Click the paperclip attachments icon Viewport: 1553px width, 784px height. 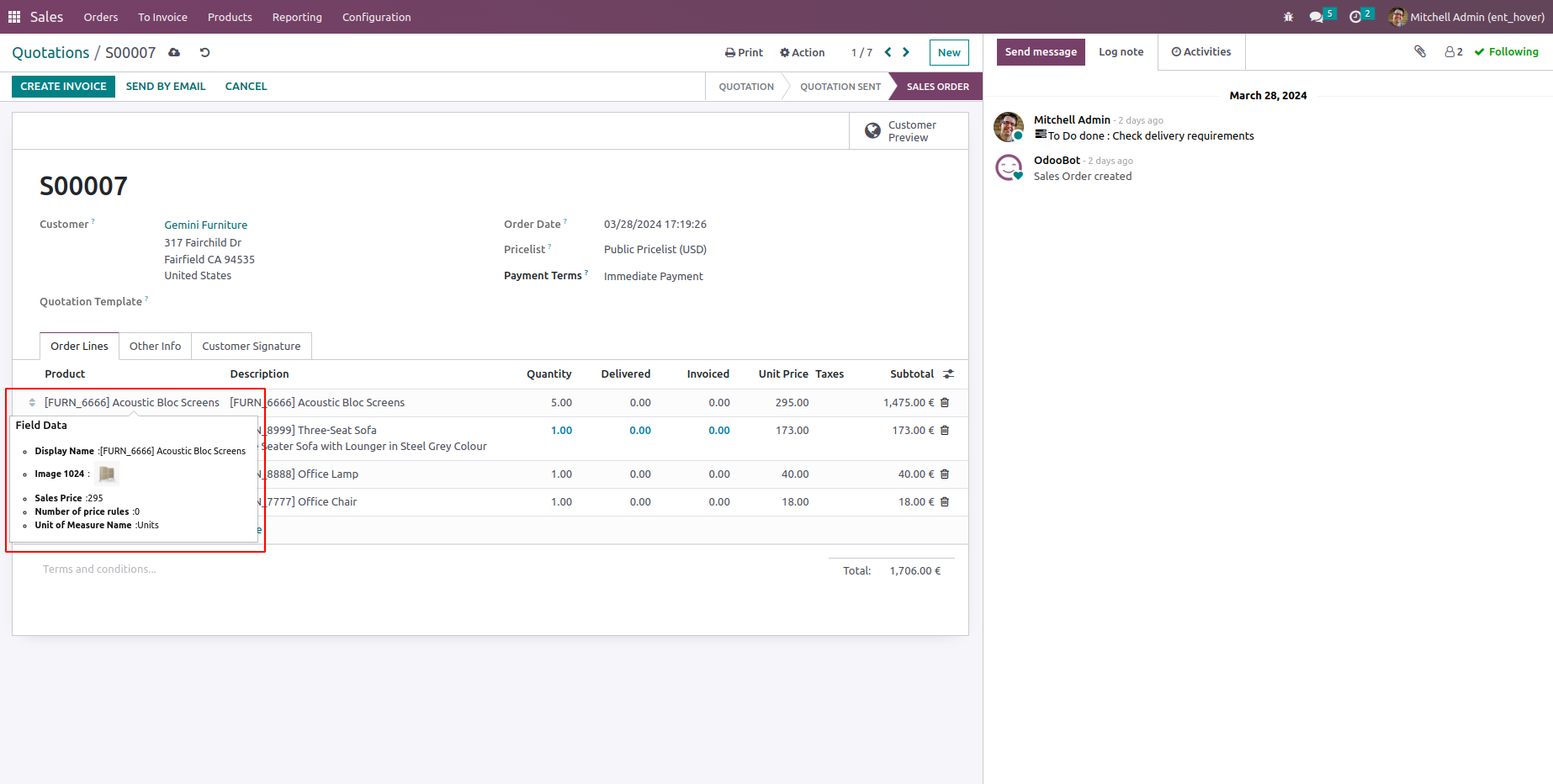pos(1420,51)
